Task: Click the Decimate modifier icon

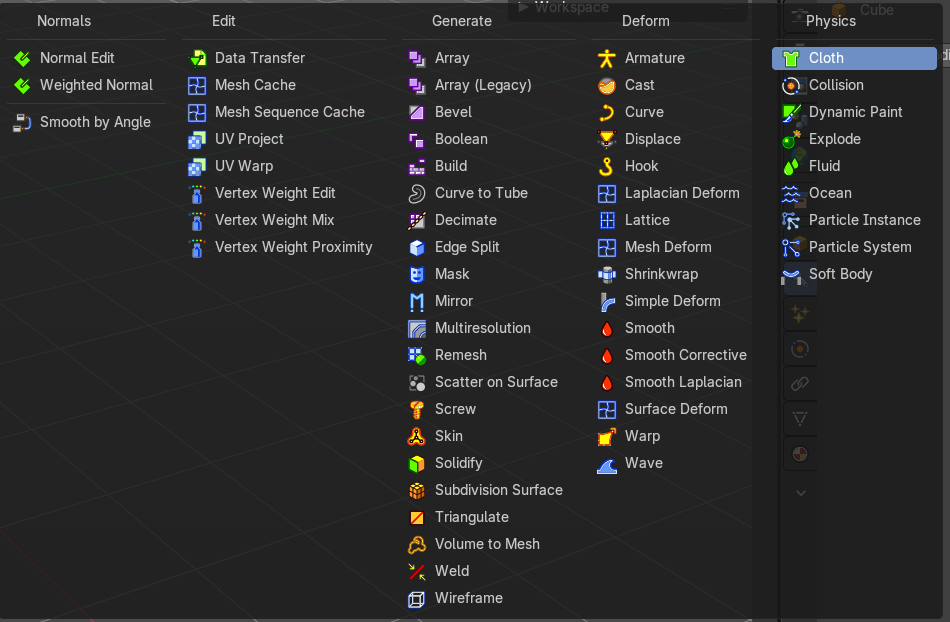Action: tap(417, 220)
